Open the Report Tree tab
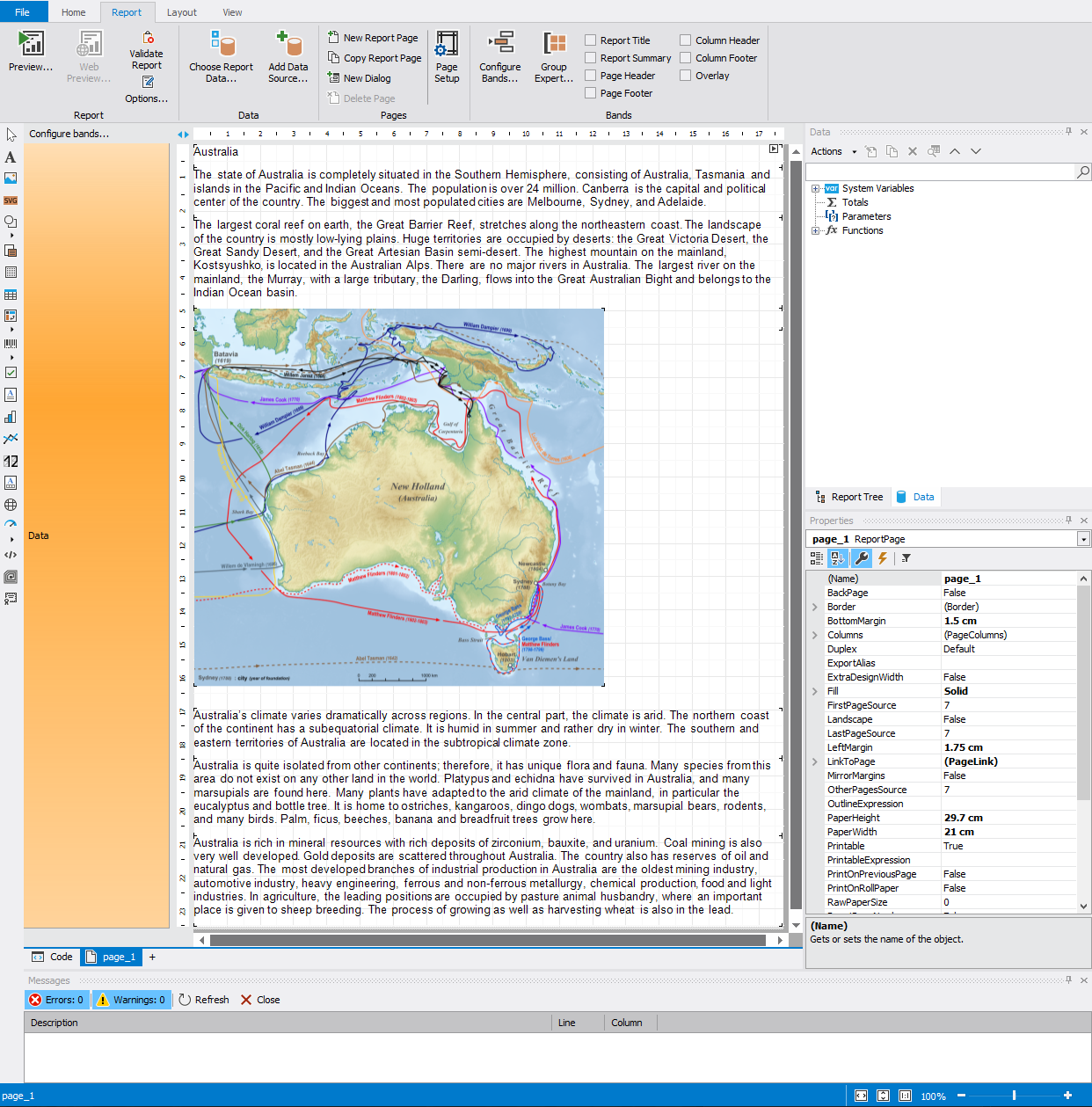 coord(849,497)
